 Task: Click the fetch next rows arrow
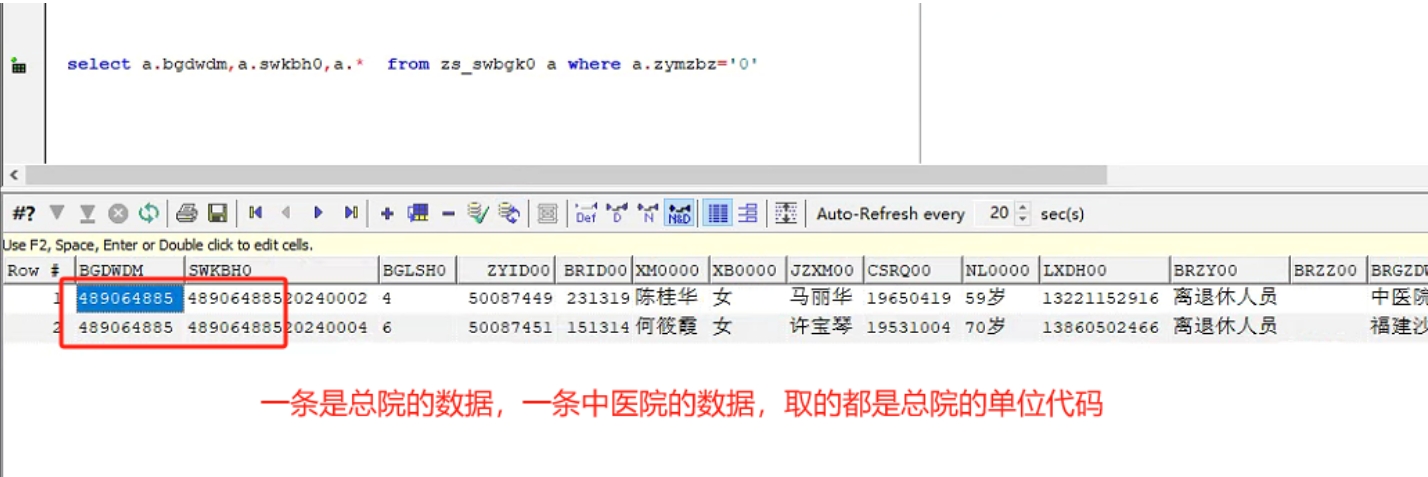point(57,213)
